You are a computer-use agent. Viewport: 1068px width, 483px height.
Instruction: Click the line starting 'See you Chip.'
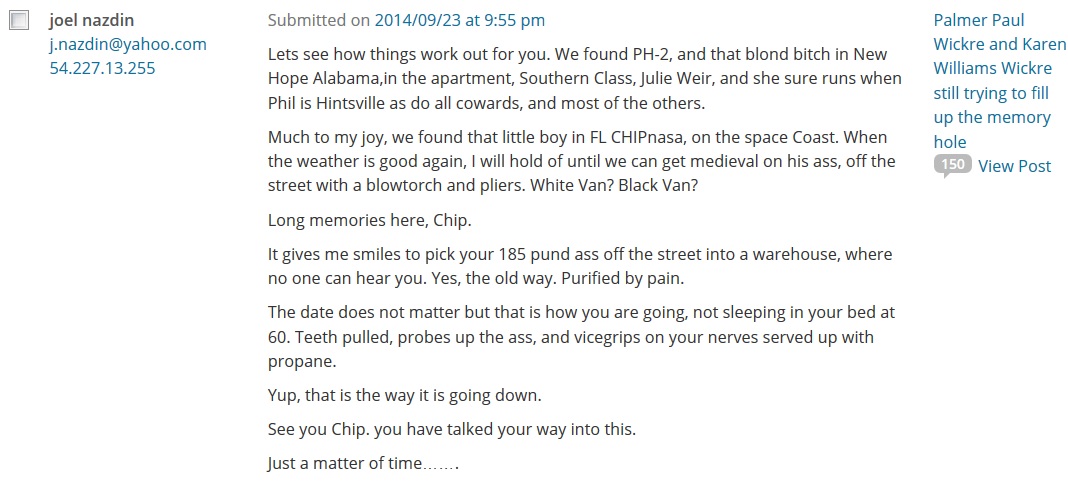click(x=451, y=430)
